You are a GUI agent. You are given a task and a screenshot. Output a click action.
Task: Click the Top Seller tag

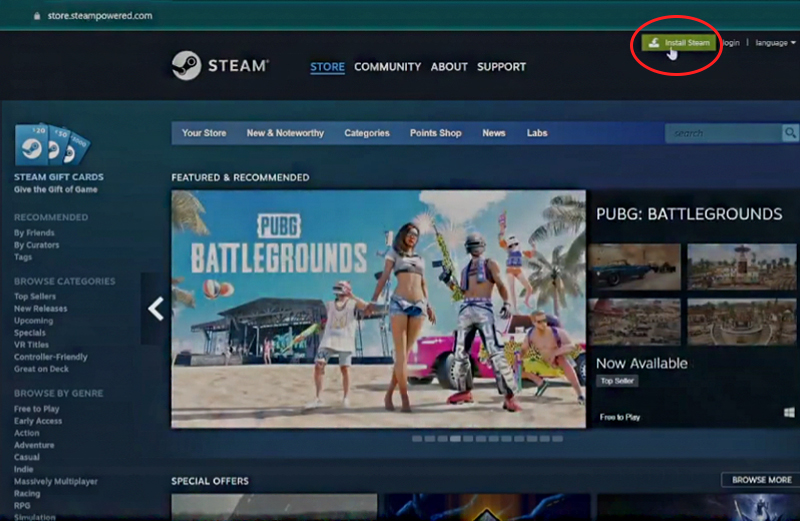pos(617,381)
